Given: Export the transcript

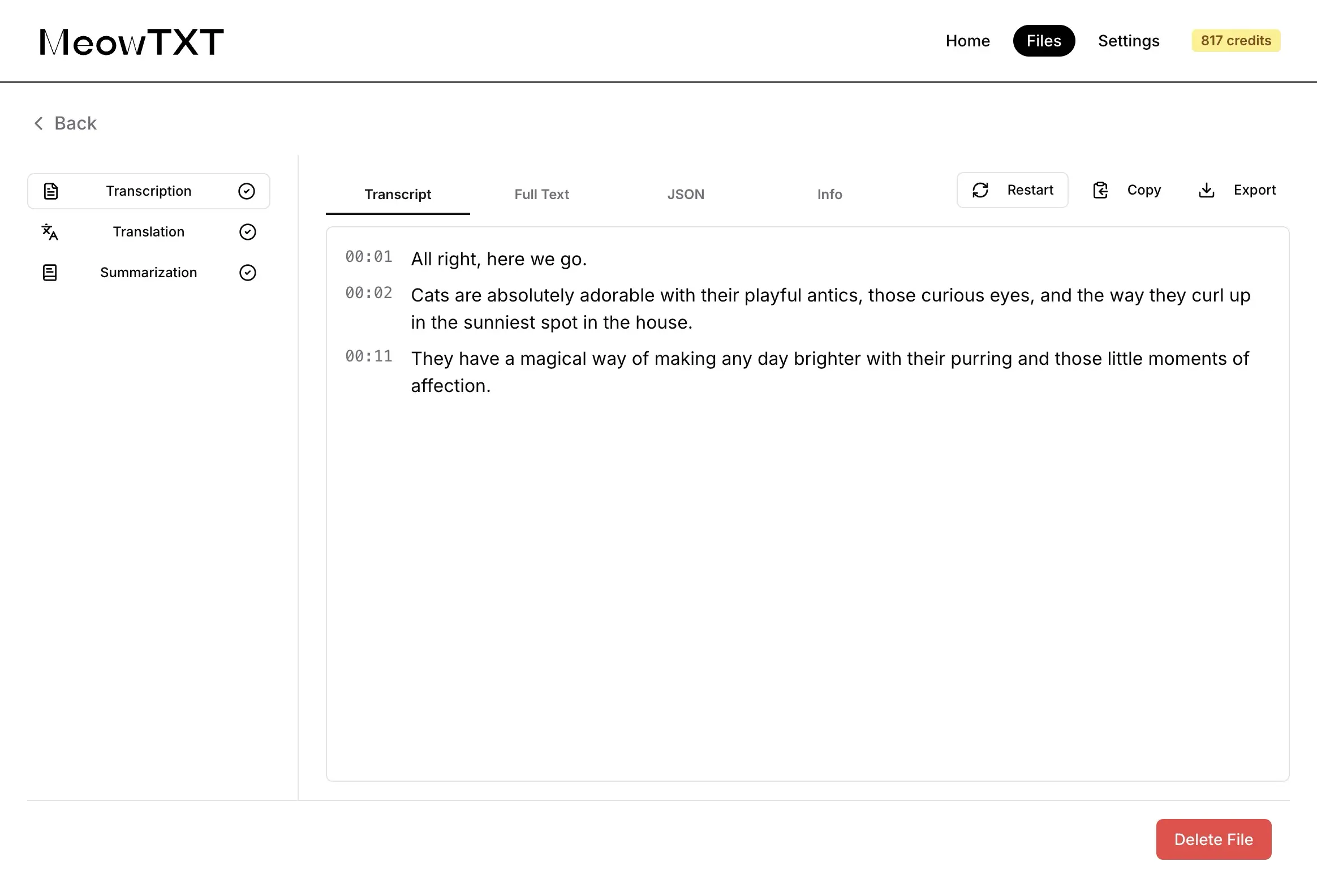Looking at the screenshot, I should (1237, 190).
